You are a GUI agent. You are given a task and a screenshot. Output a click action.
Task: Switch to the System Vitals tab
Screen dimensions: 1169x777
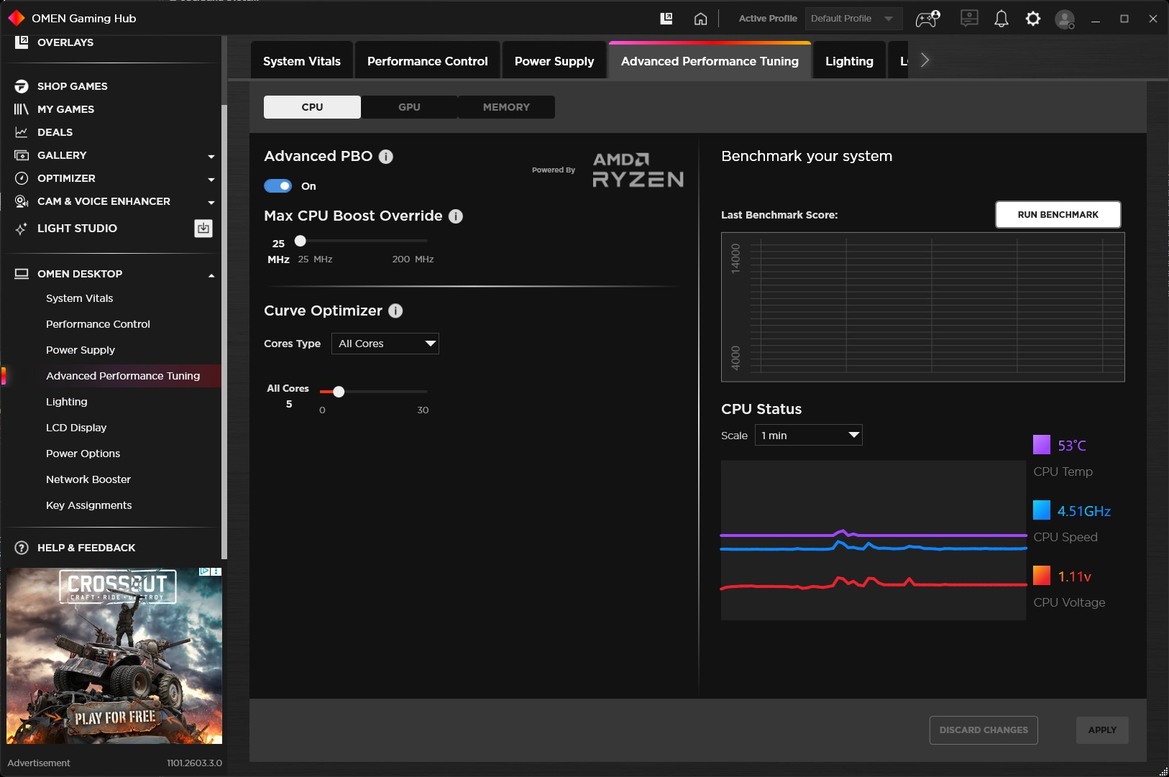(x=302, y=61)
